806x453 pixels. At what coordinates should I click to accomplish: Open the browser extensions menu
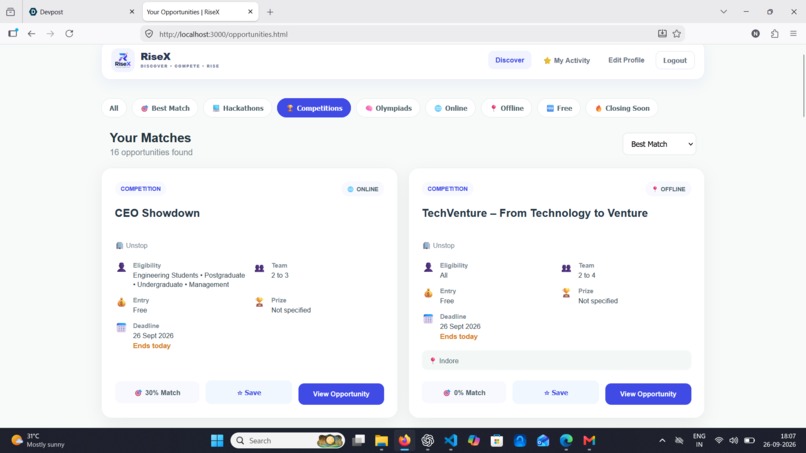(774, 33)
